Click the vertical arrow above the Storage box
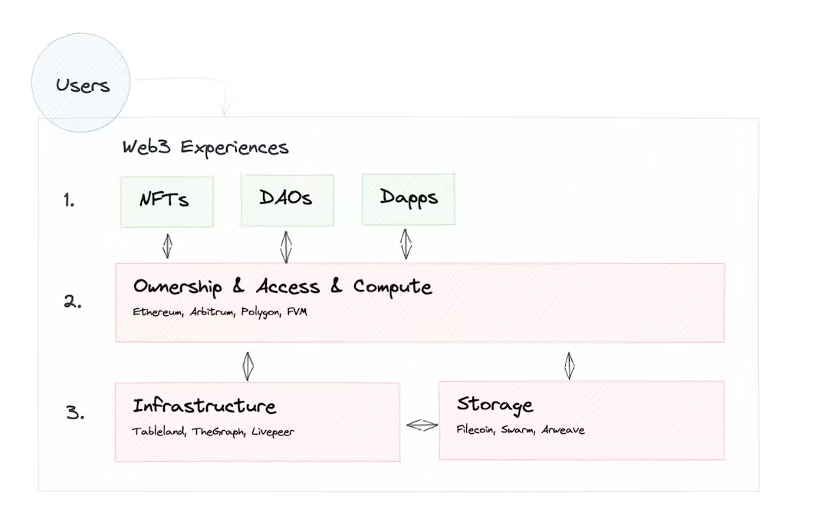Screen dimensions: 828x532 (569, 365)
